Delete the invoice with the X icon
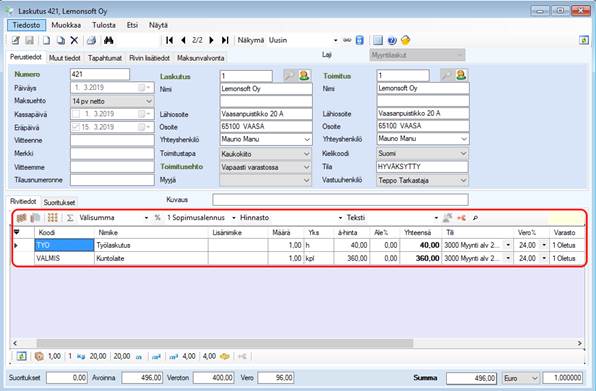Viewport: 596px width, 391px height. [74, 40]
